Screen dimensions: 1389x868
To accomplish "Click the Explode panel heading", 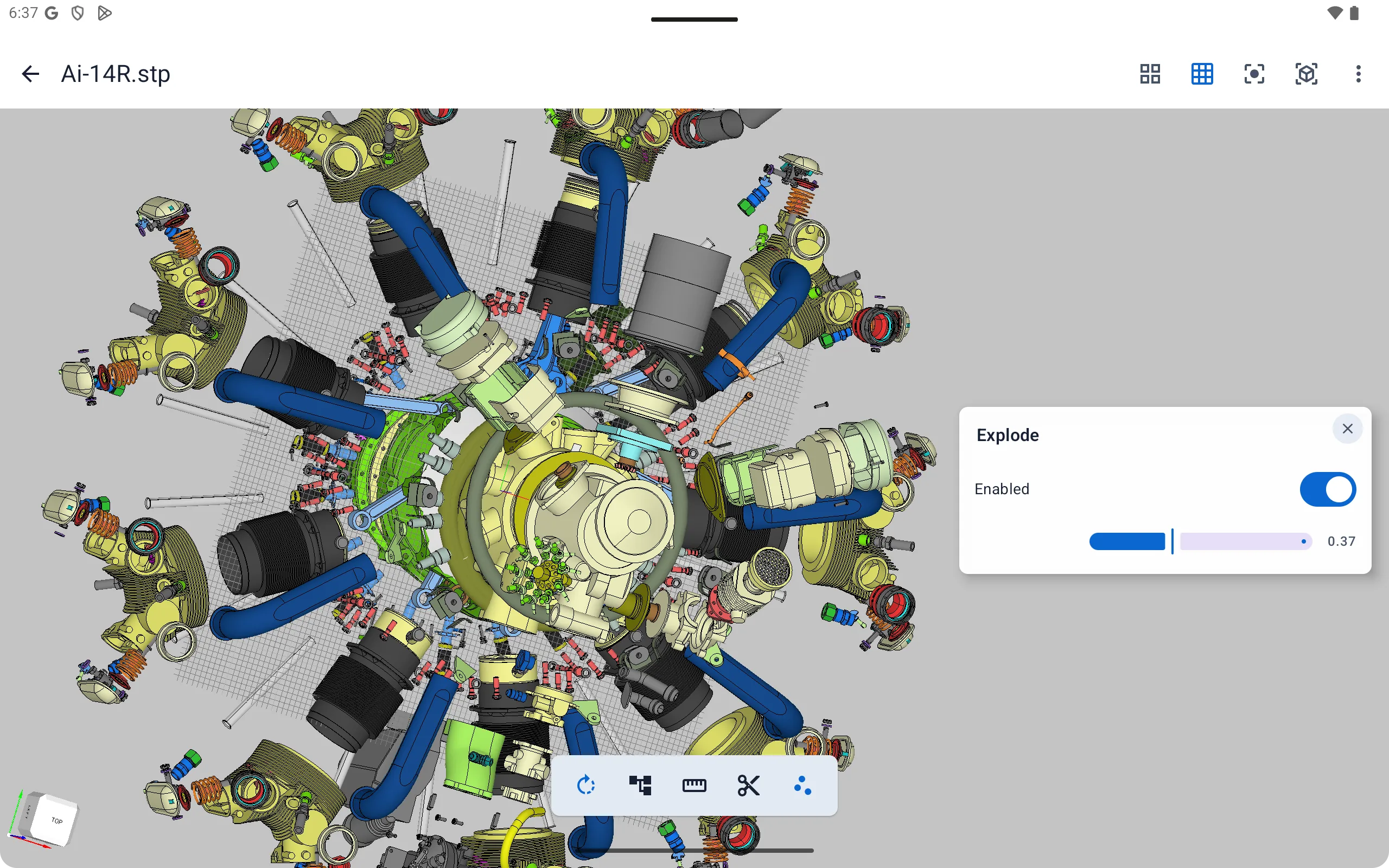I will tap(1008, 435).
